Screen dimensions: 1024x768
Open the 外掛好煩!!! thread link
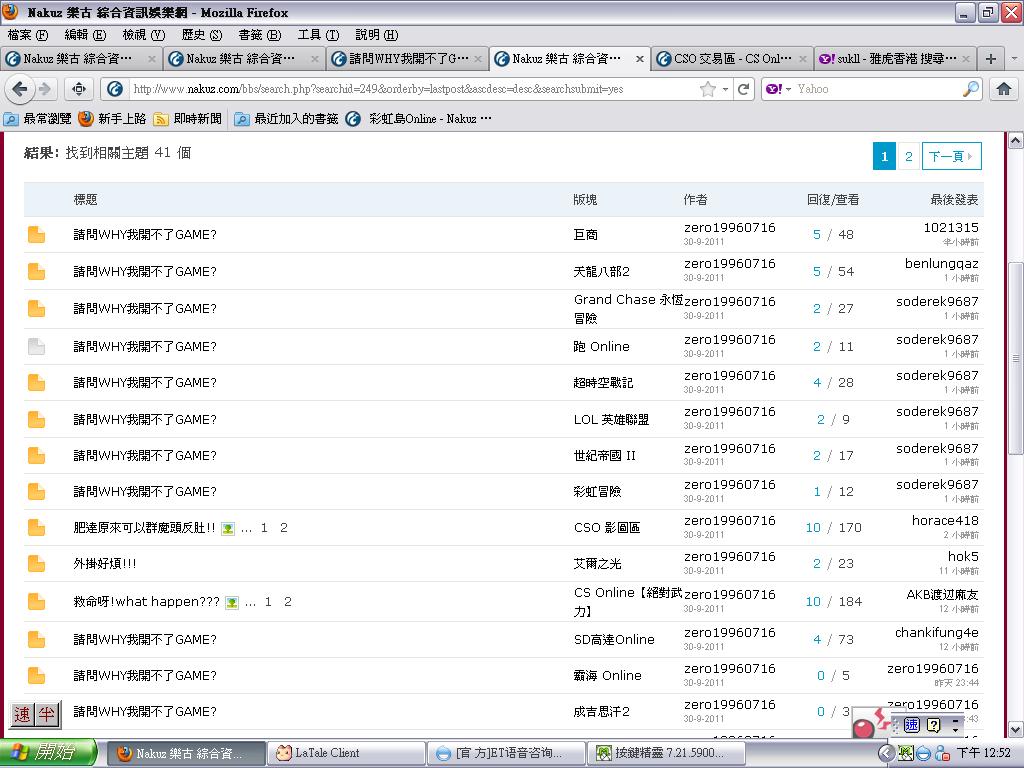(x=105, y=564)
